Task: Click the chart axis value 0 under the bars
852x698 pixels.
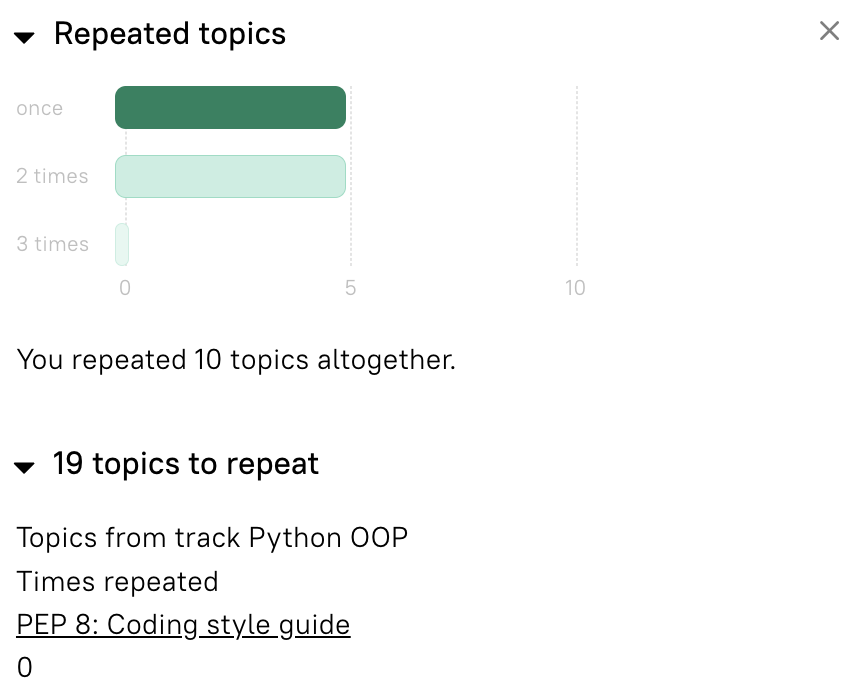Action: coord(125,288)
